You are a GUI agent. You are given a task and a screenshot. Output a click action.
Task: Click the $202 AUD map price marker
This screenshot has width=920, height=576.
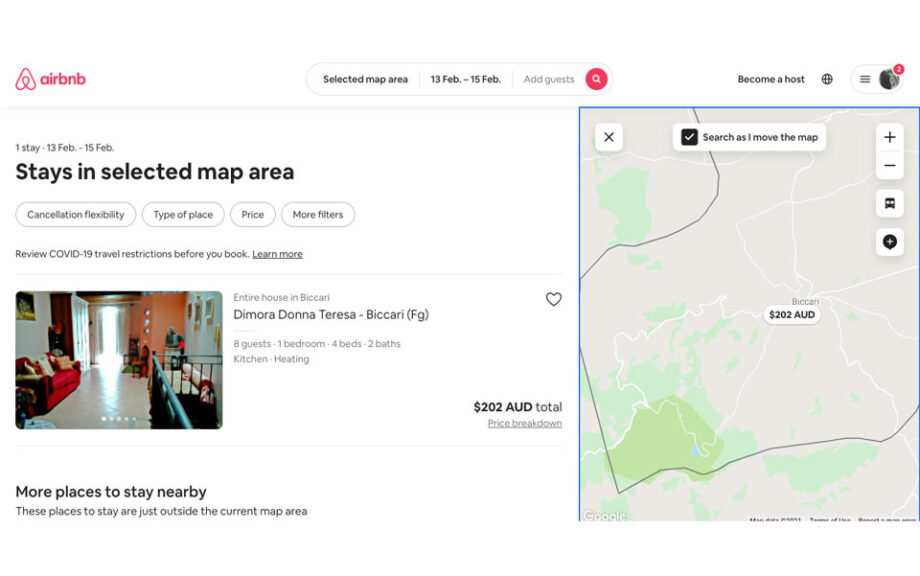[x=792, y=314]
